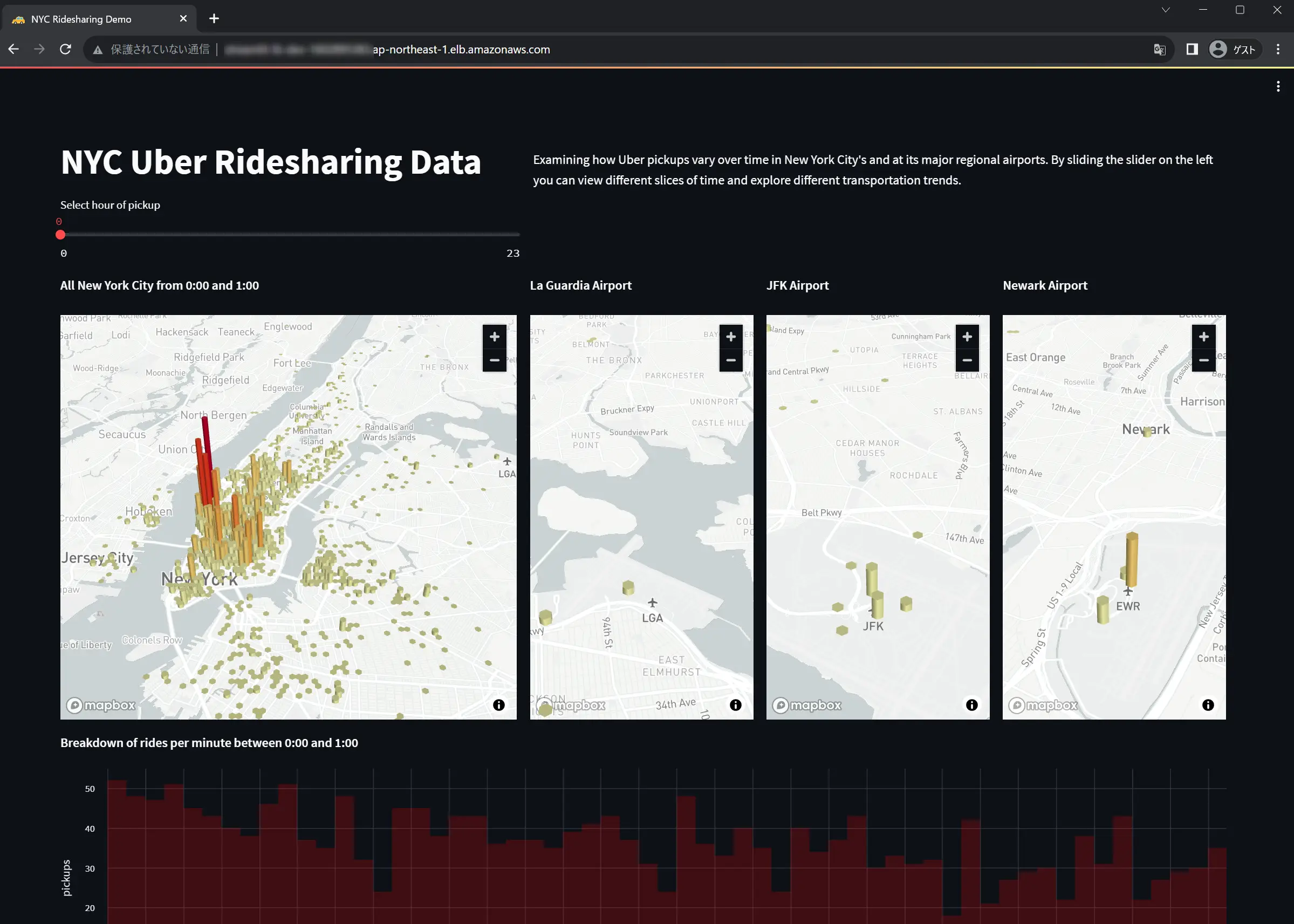Open attribution info on the JFK Airport map
This screenshot has height=924, width=1294.
point(971,705)
